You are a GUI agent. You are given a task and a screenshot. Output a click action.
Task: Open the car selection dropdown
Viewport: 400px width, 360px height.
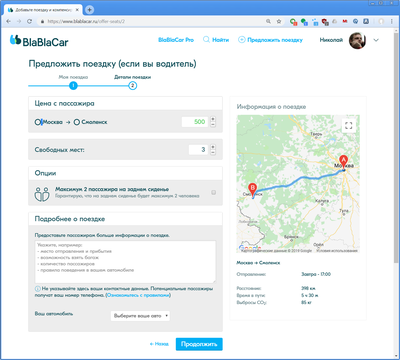[140, 316]
